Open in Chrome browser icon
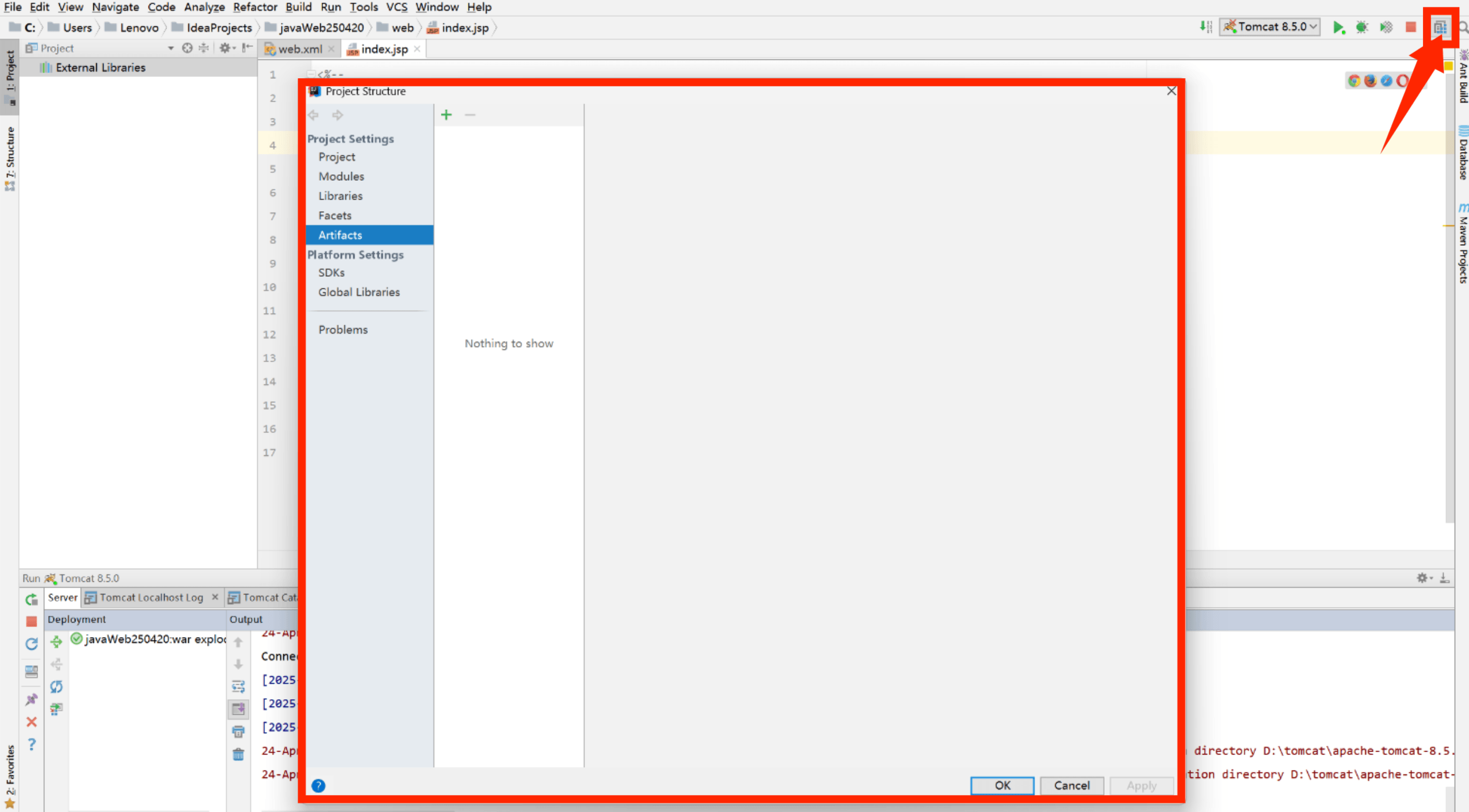The height and width of the screenshot is (812, 1469). pyautogui.click(x=1354, y=81)
